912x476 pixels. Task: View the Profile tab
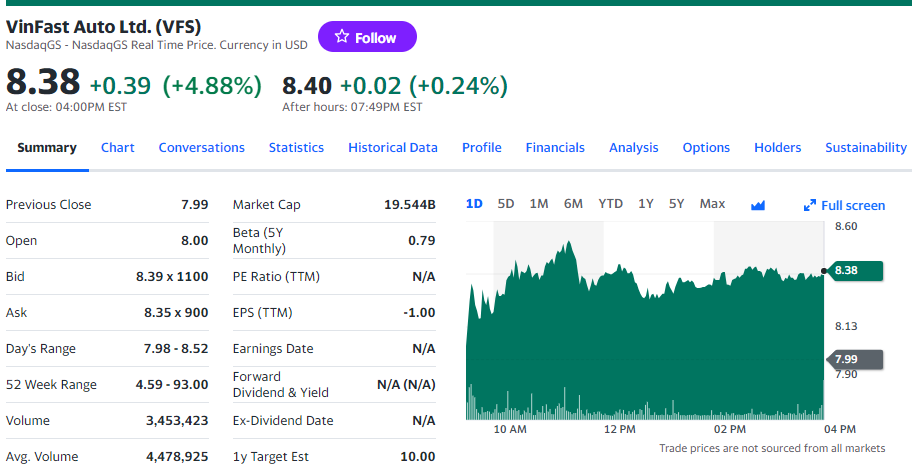[481, 147]
